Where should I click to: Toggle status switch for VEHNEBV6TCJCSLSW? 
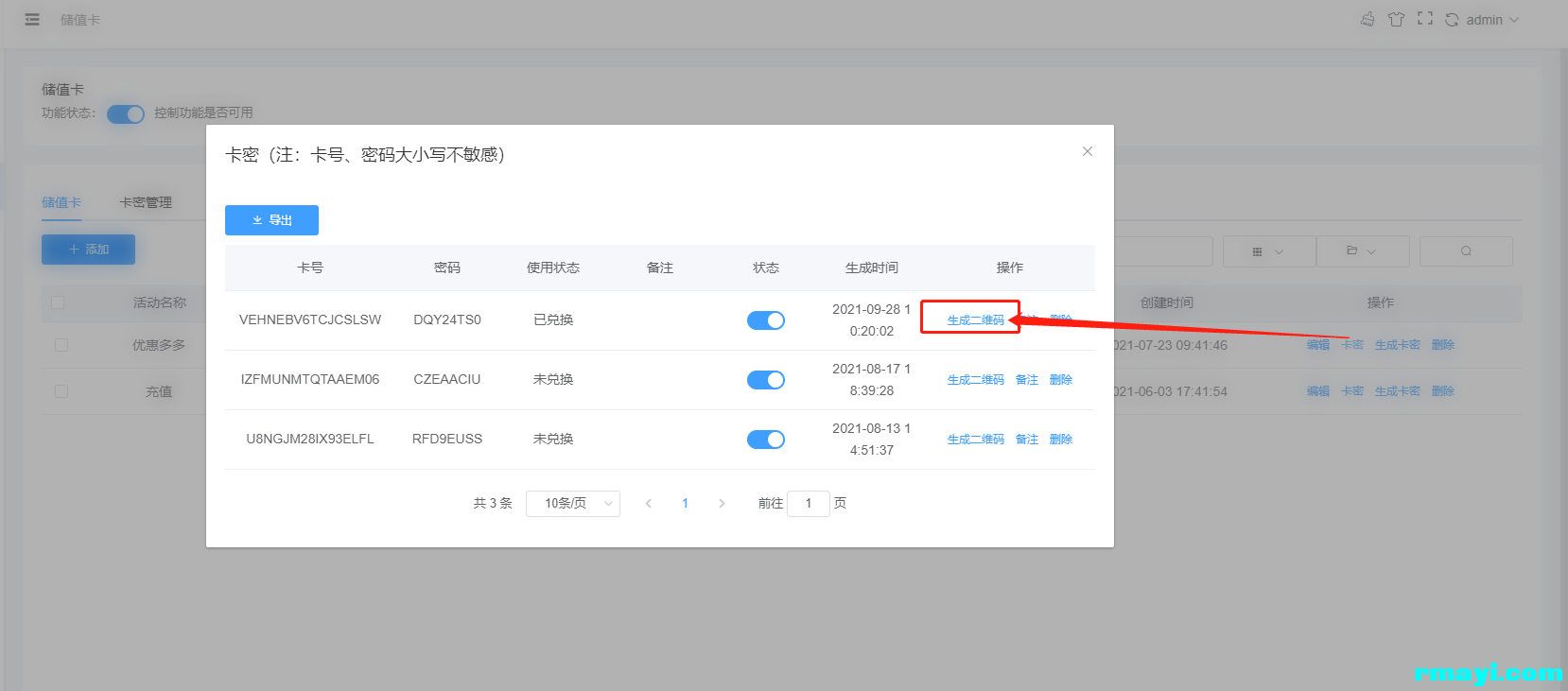tap(766, 320)
